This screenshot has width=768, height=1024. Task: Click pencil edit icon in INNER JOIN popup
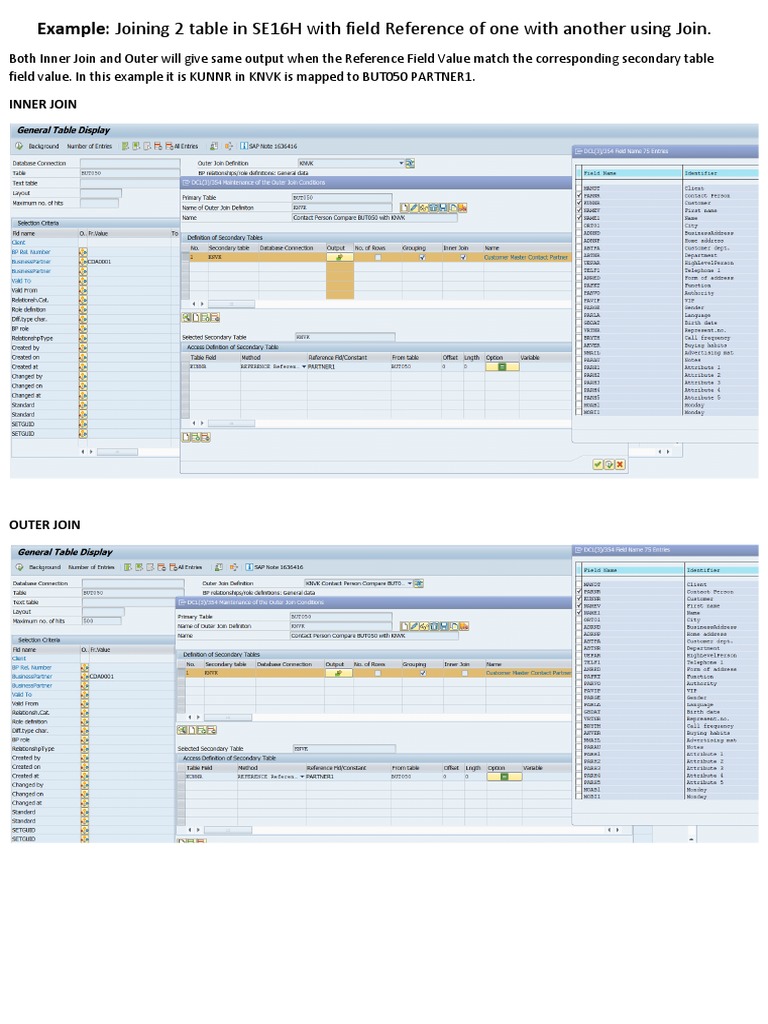pyautogui.click(x=414, y=208)
